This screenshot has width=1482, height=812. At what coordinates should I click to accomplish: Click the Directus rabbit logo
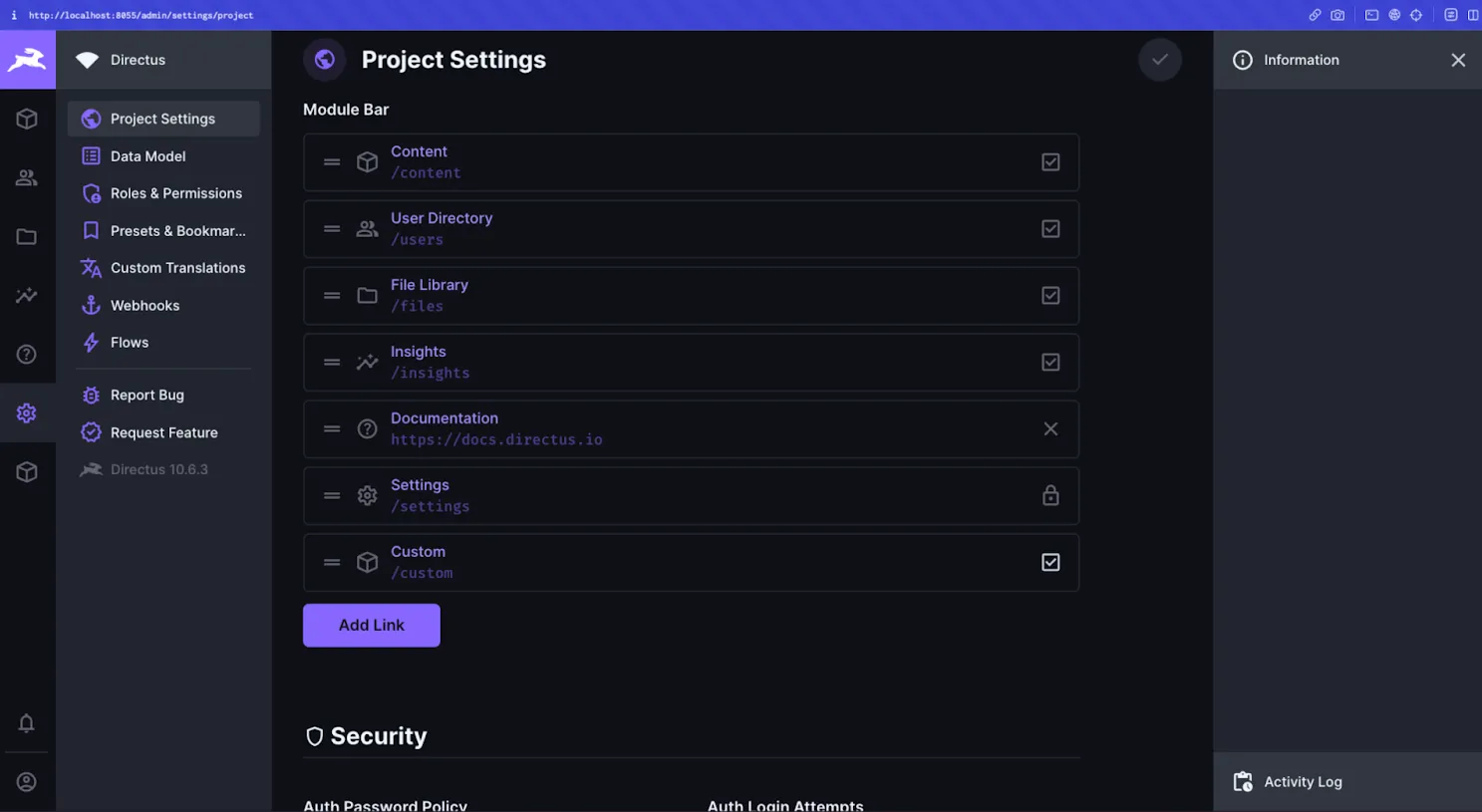[27, 60]
